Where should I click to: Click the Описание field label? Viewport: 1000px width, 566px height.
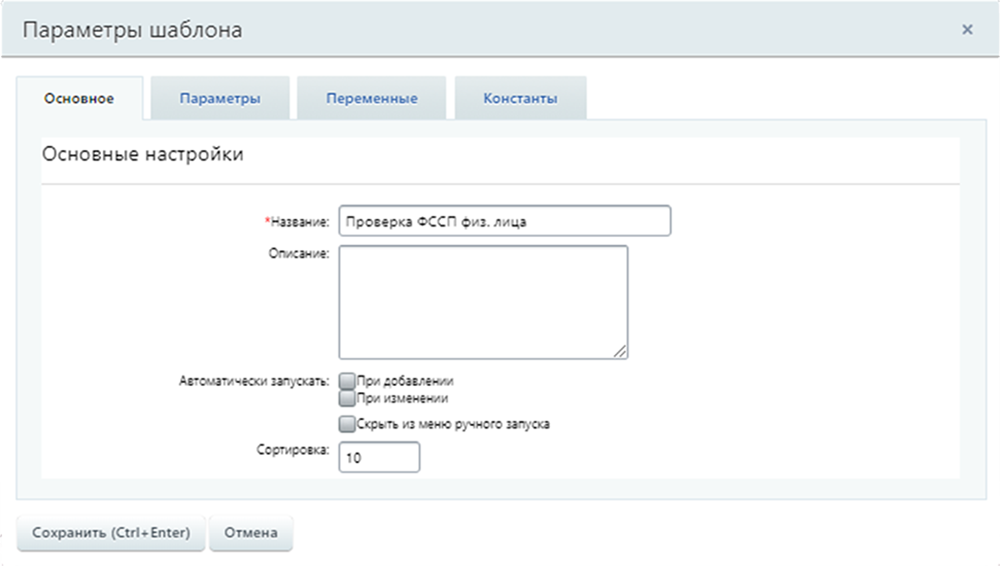(302, 254)
